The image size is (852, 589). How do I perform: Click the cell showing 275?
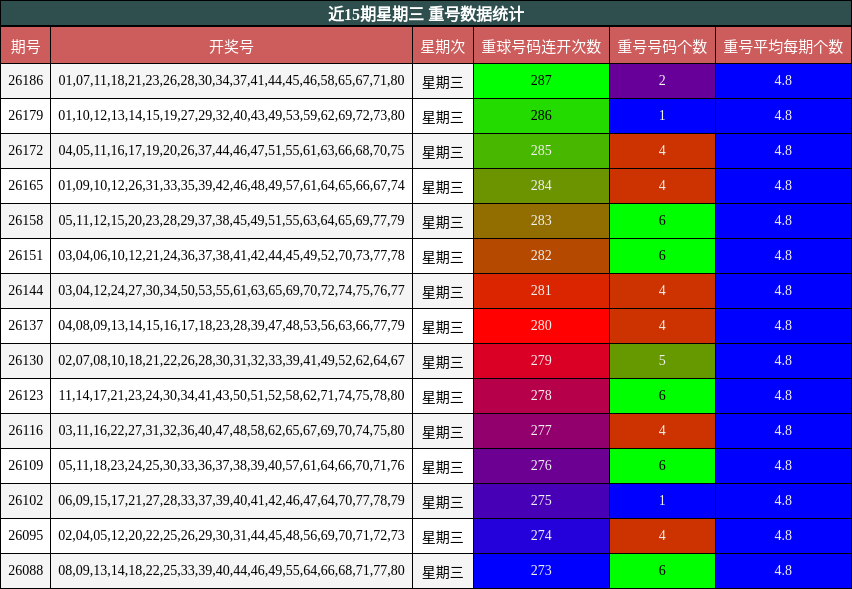[x=541, y=500]
